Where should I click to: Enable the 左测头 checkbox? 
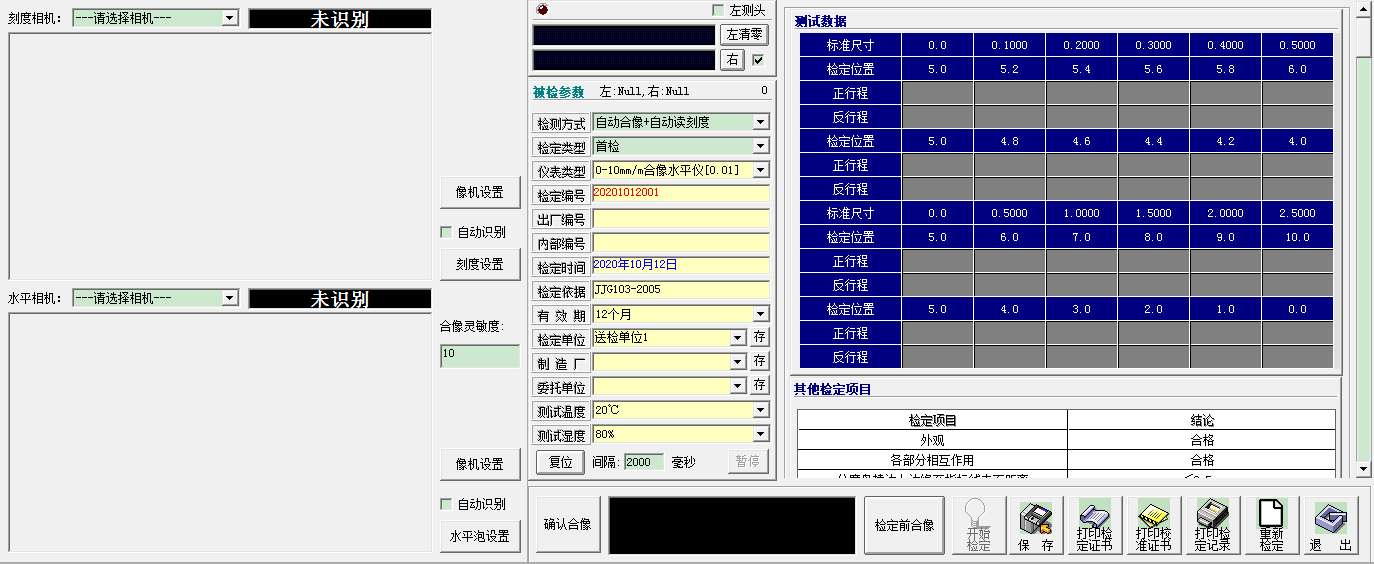[x=718, y=10]
